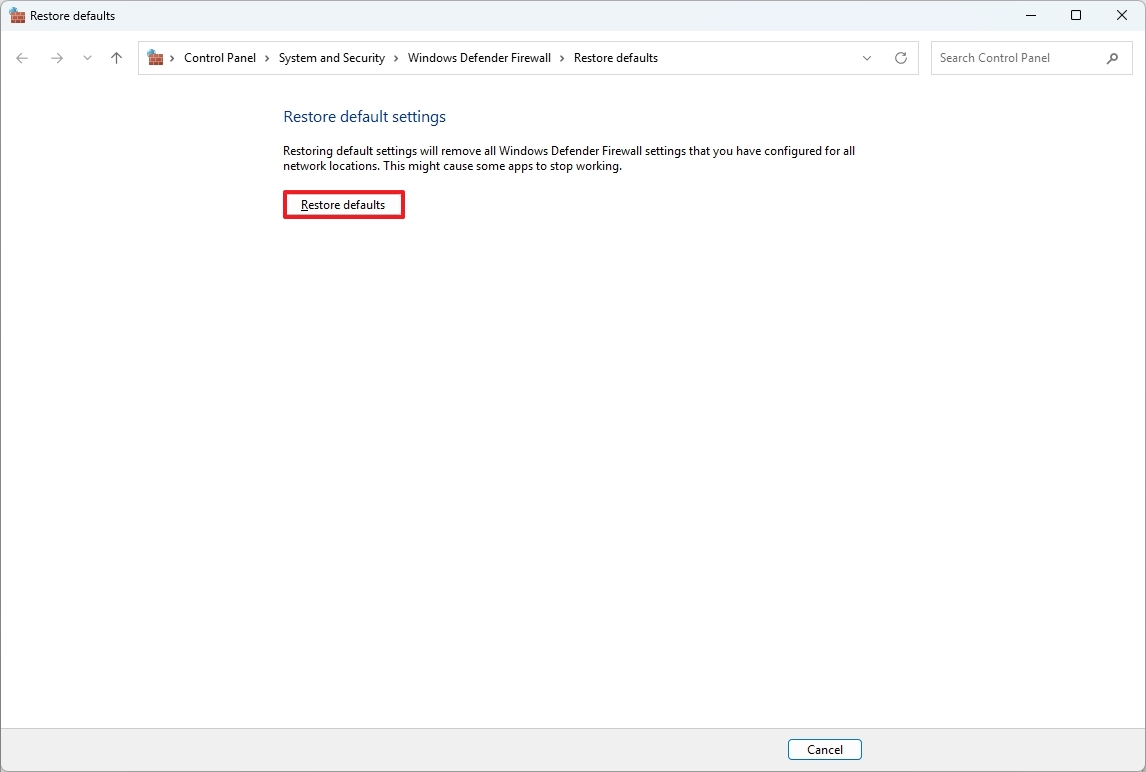Expand the breadcrumb arrow after Windows Defender Firewall

click(562, 57)
